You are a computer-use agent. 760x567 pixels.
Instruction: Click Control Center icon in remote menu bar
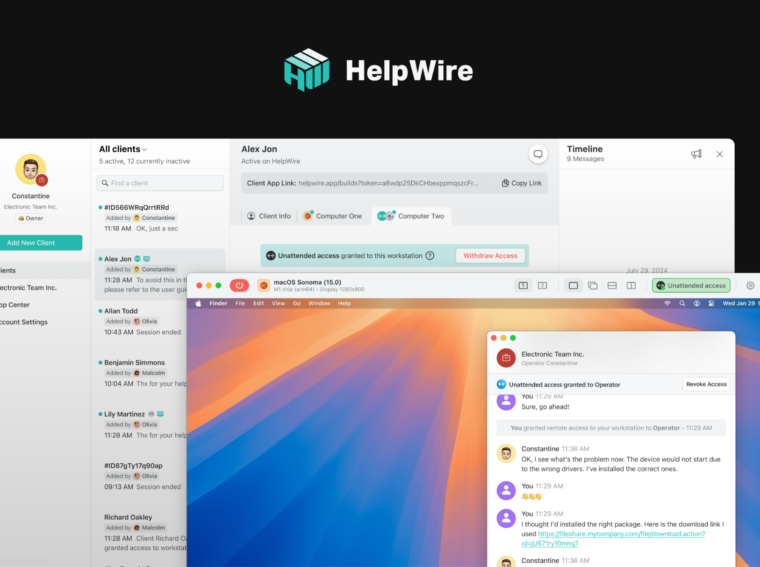[711, 303]
